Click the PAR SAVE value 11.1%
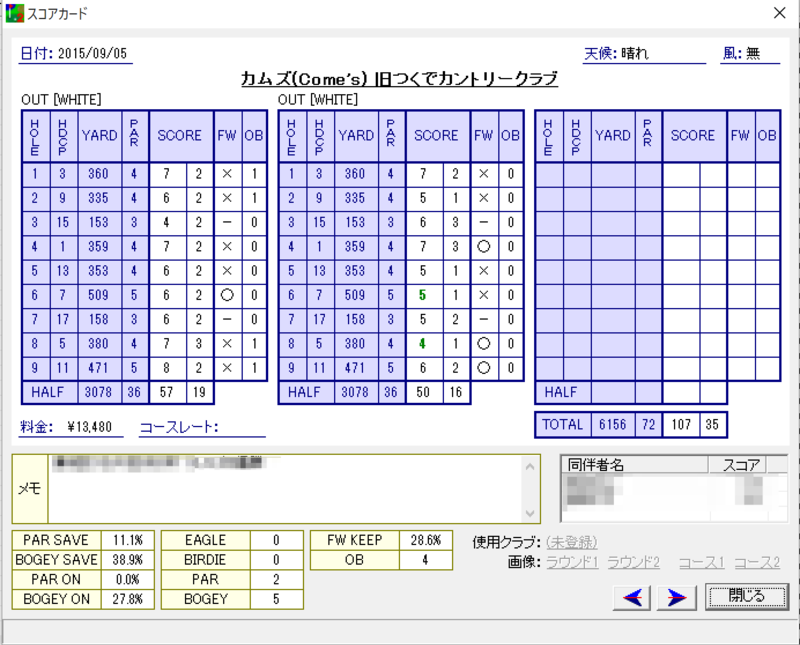800x645 pixels. [128, 540]
